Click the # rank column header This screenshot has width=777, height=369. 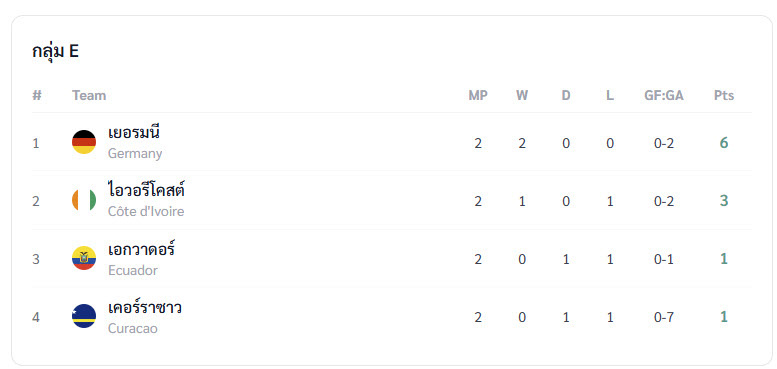[37, 95]
